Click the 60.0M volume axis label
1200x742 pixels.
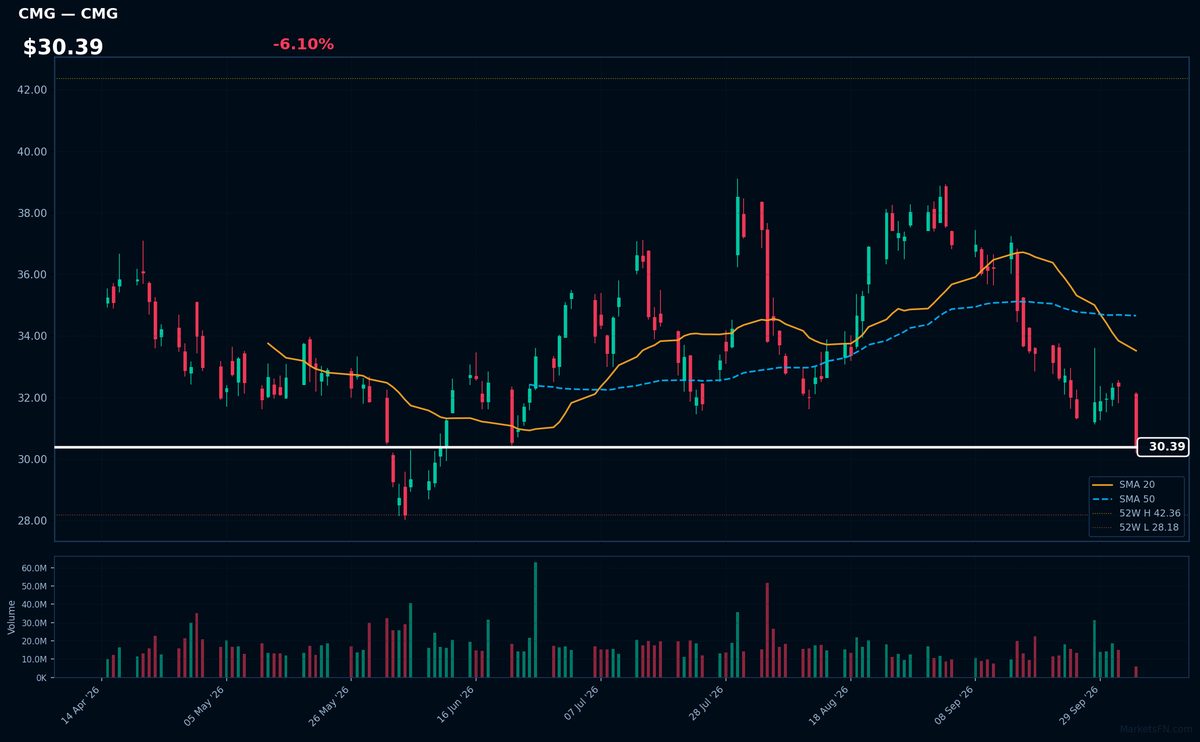coord(35,568)
